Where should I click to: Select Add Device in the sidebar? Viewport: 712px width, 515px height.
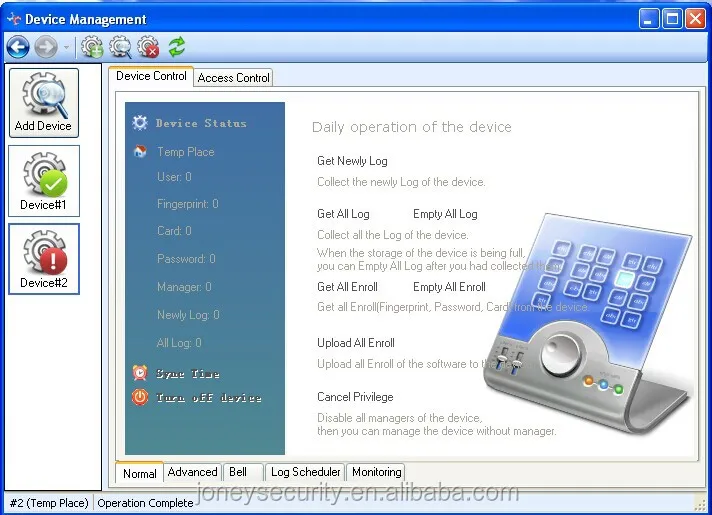click(43, 103)
